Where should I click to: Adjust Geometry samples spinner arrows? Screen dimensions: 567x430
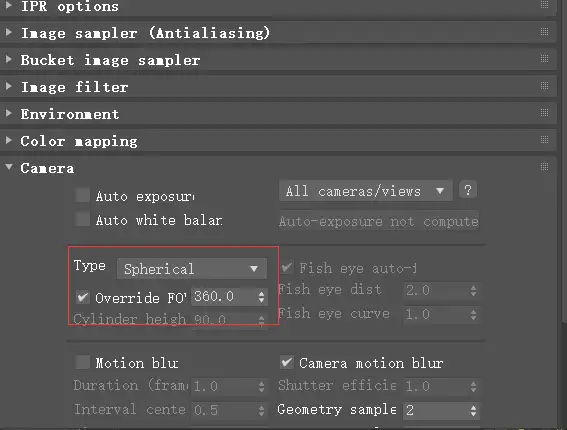pos(473,410)
